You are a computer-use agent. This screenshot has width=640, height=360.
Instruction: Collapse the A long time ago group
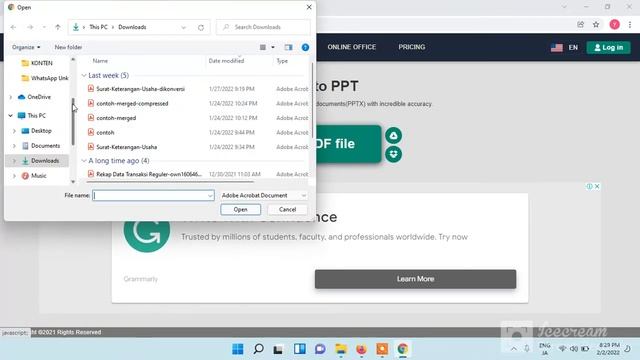point(84,161)
